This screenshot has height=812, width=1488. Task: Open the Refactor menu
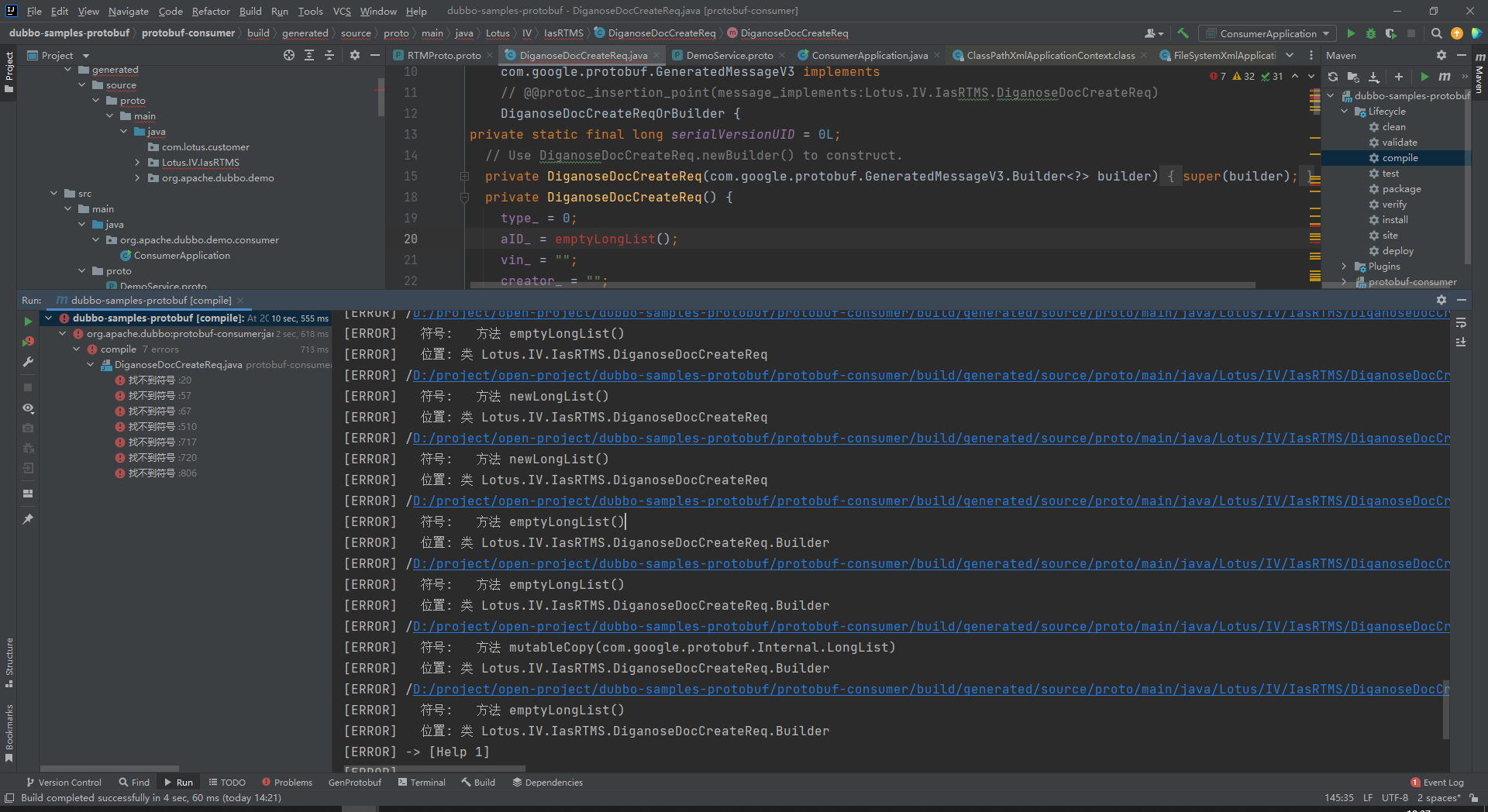pyautogui.click(x=211, y=11)
